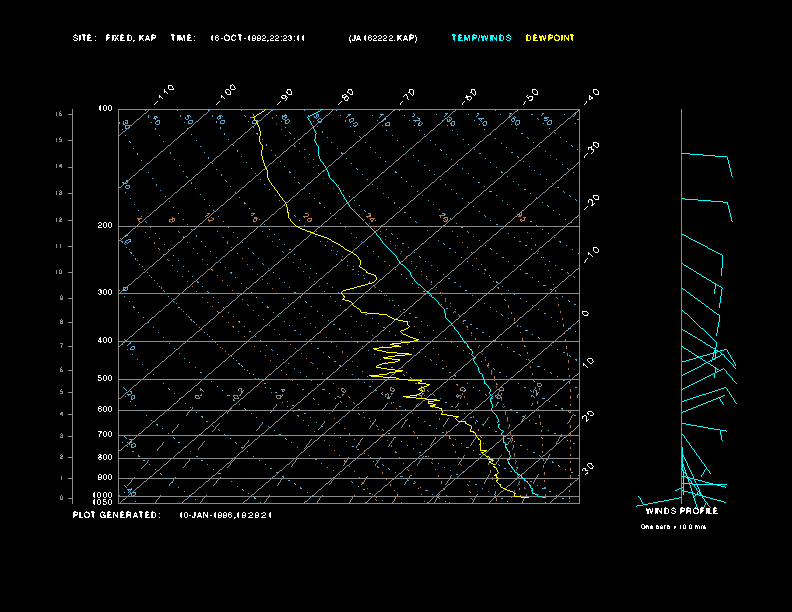This screenshot has height=612, width=792.
Task: Click the 0 temperature label on right axis
Action: (587, 313)
